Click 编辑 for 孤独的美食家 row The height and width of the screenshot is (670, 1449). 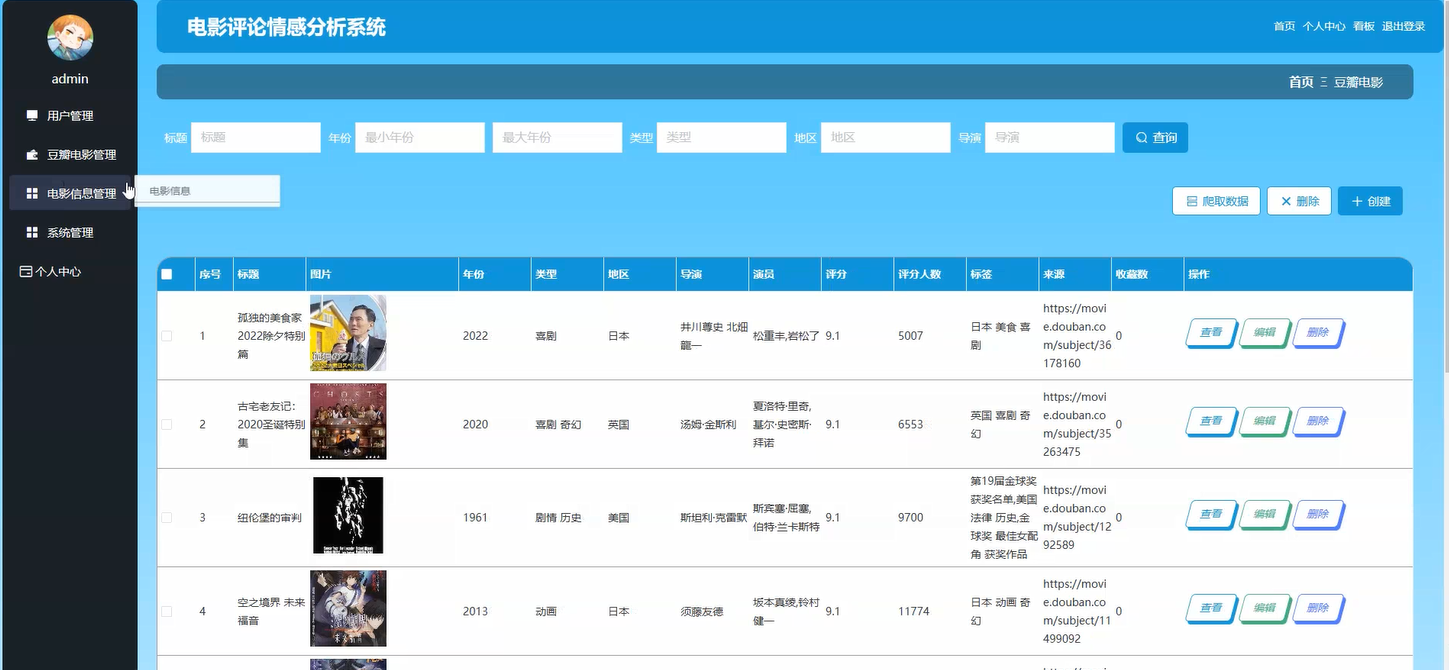click(1264, 333)
